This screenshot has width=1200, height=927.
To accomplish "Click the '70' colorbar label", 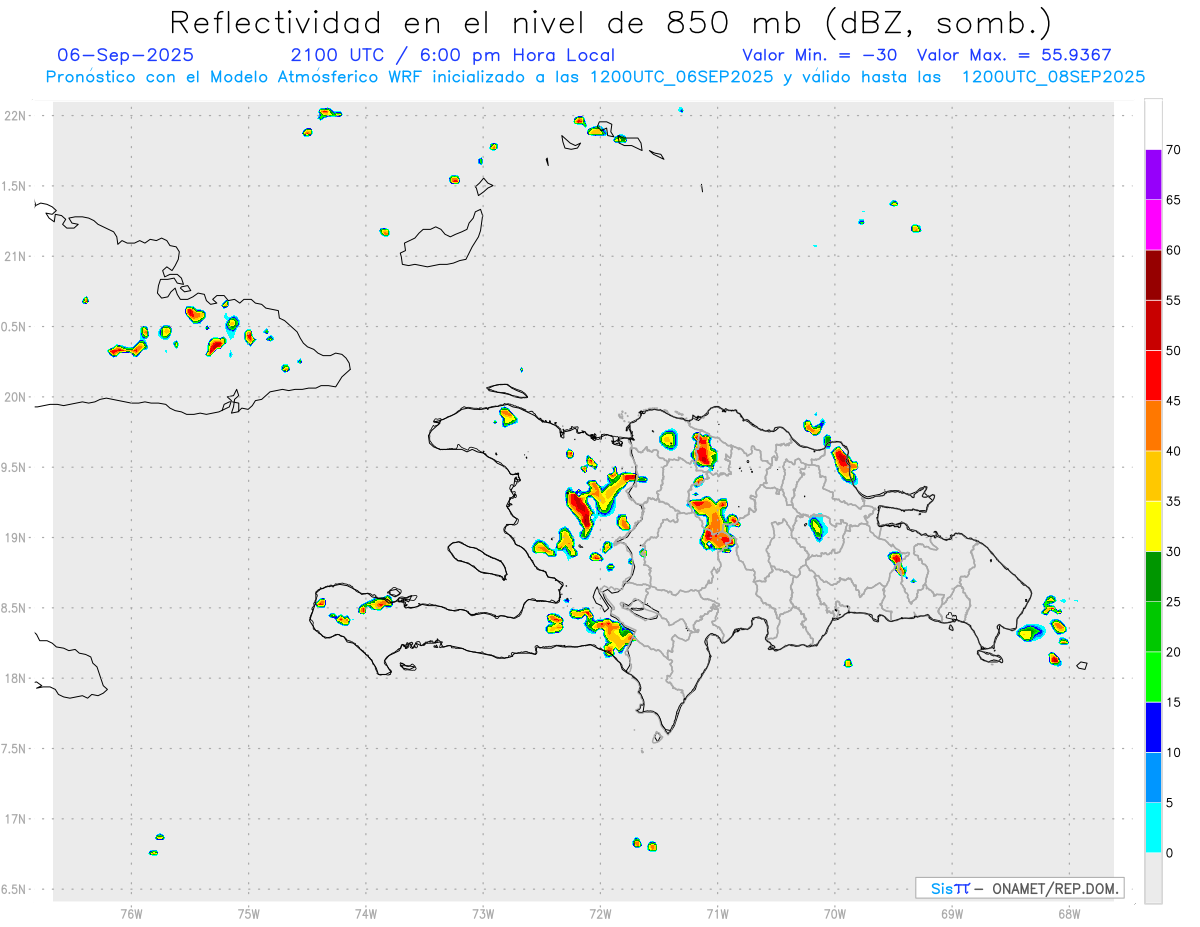I will click(x=1174, y=150).
